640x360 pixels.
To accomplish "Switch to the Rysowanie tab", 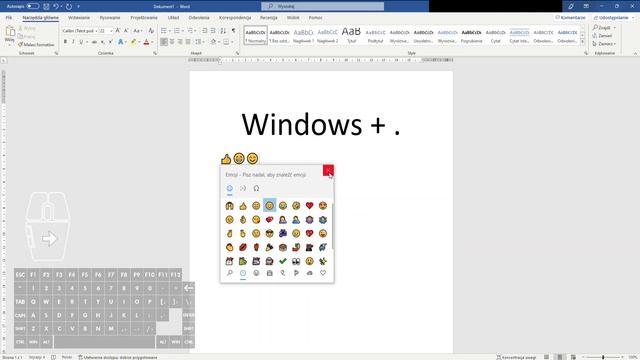I will click(x=110, y=18).
